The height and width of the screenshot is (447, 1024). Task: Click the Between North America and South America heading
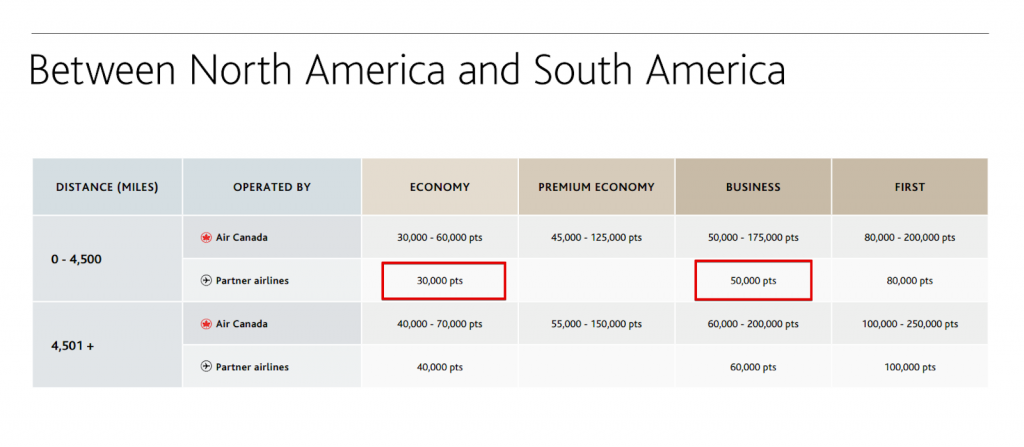[407, 70]
